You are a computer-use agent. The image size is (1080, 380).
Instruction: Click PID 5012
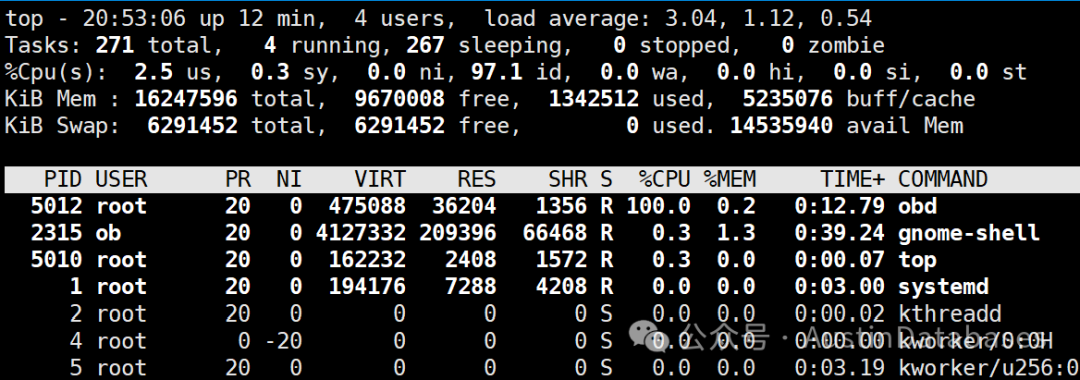pyautogui.click(x=56, y=206)
